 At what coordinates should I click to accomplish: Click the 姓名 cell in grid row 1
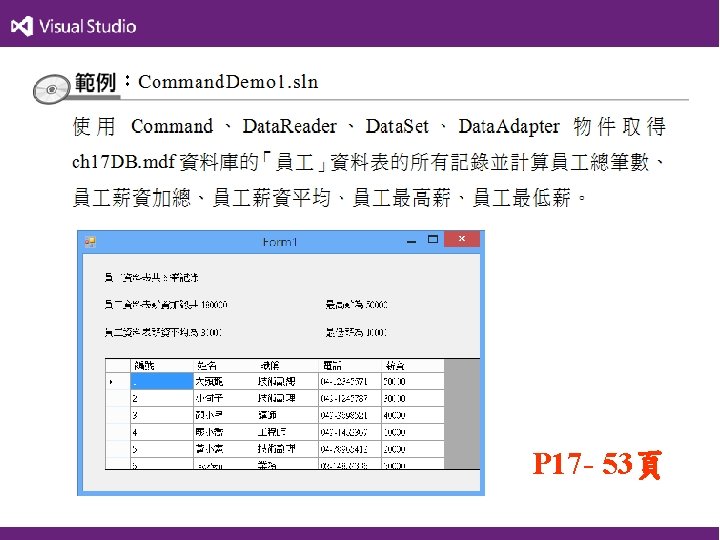coord(225,381)
